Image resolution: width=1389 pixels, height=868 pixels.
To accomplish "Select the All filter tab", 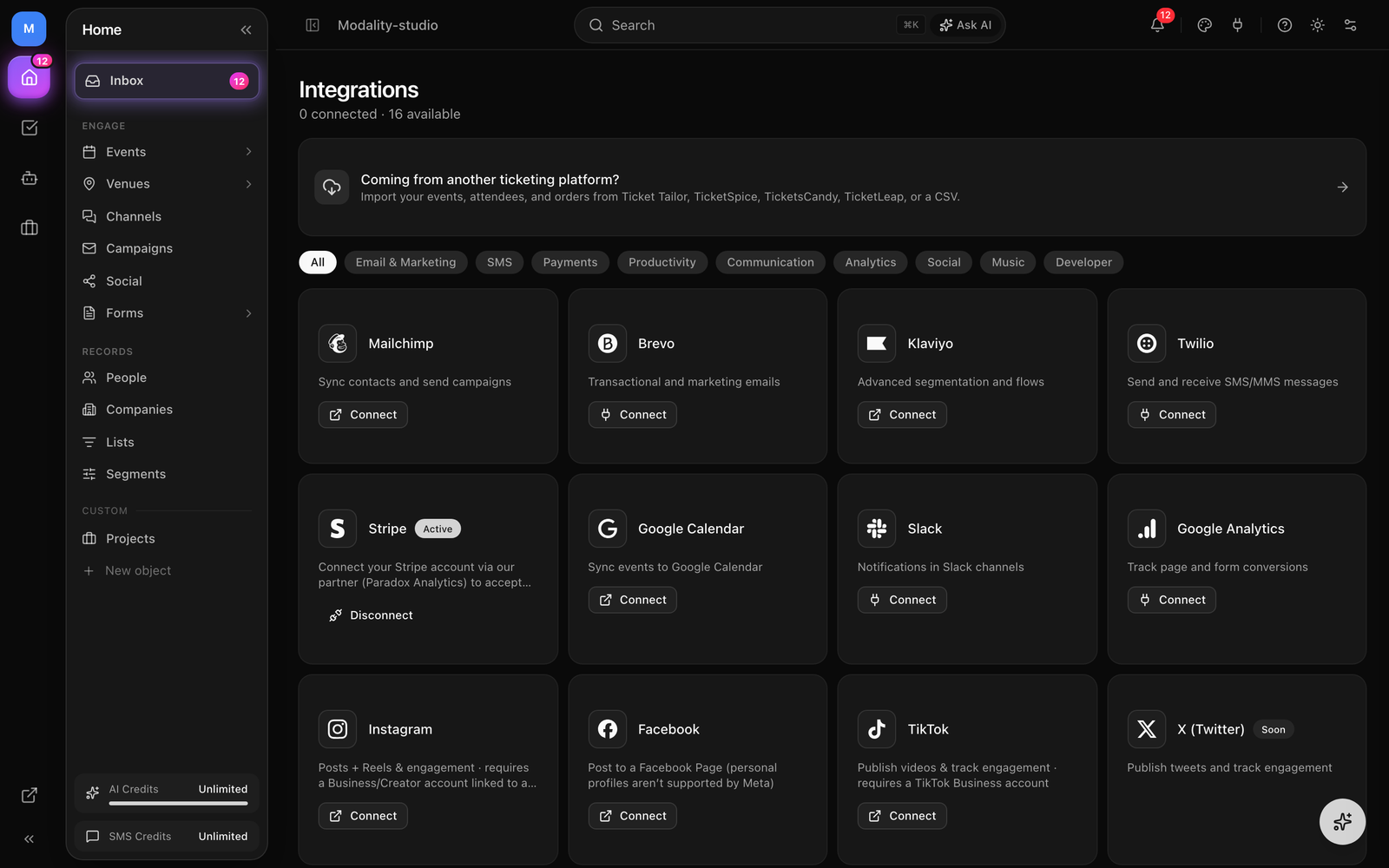I will click(318, 262).
